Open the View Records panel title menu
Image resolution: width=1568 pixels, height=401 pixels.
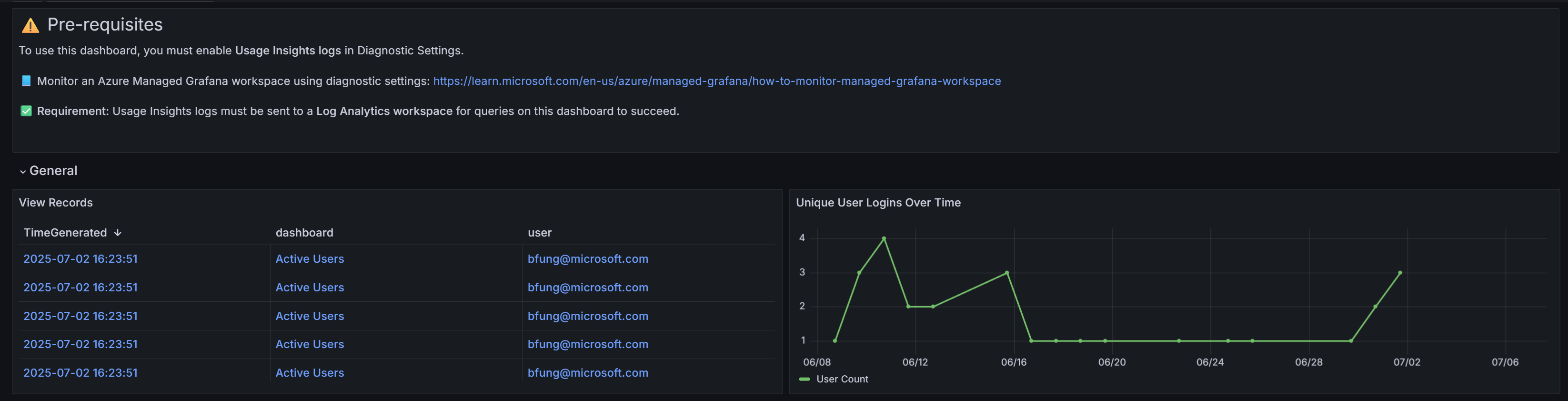tap(55, 203)
